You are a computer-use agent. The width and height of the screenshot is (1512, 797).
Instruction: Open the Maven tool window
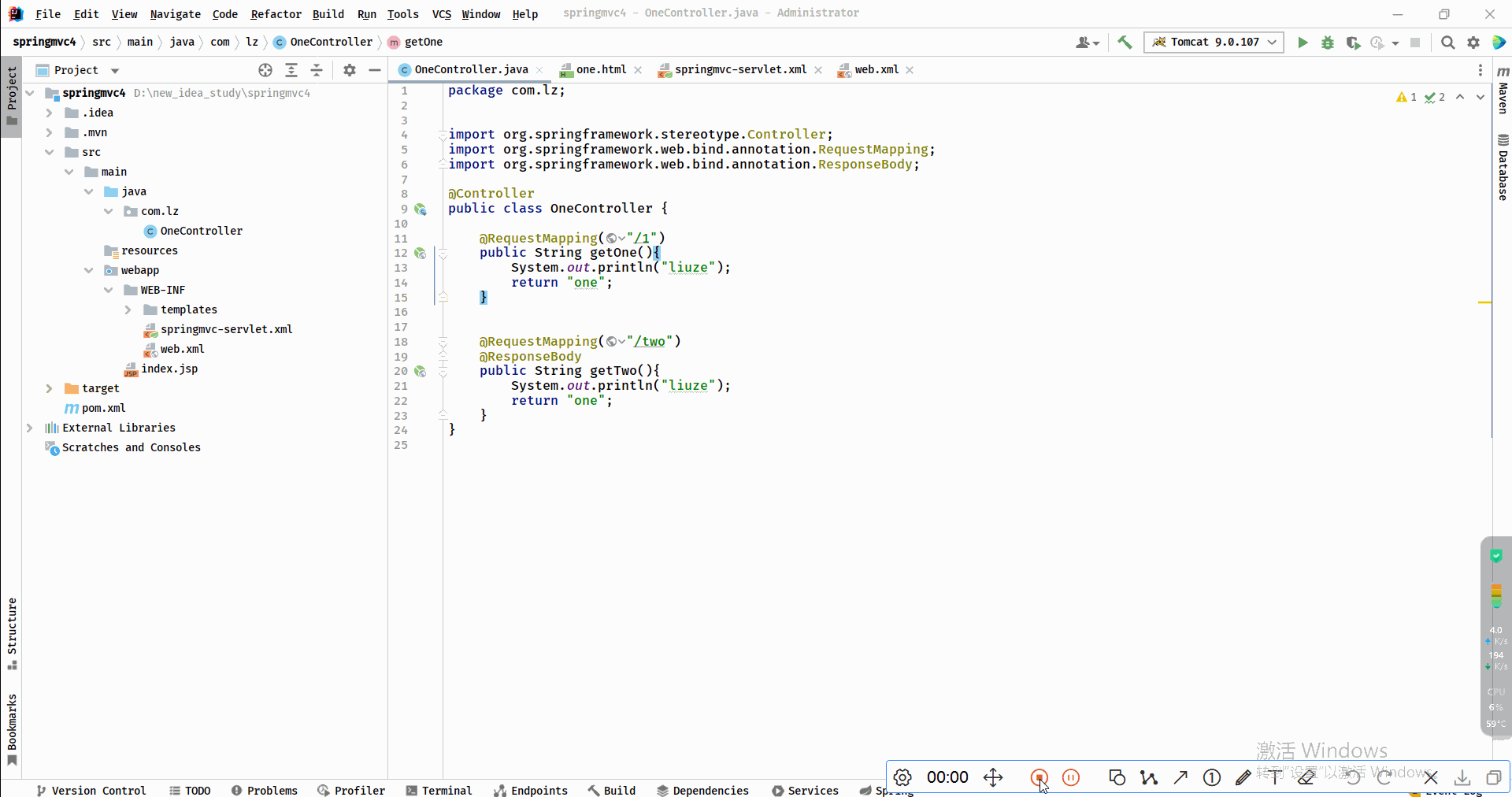click(x=1503, y=90)
